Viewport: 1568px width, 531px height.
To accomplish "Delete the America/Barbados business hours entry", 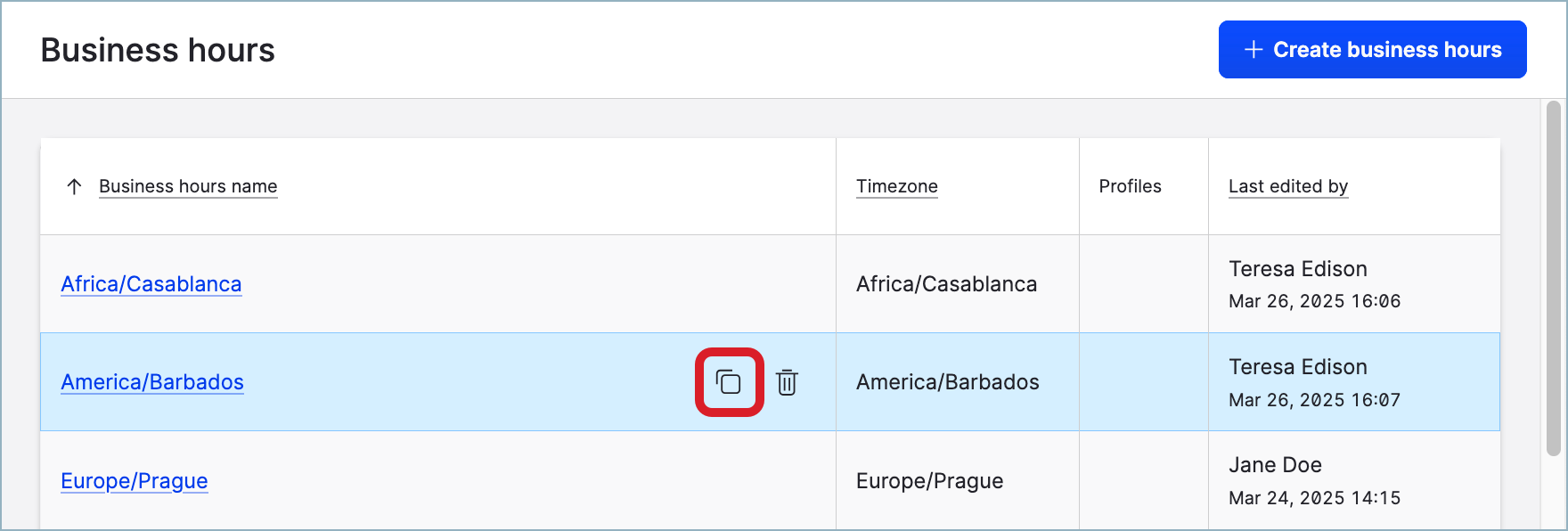I will (x=787, y=382).
